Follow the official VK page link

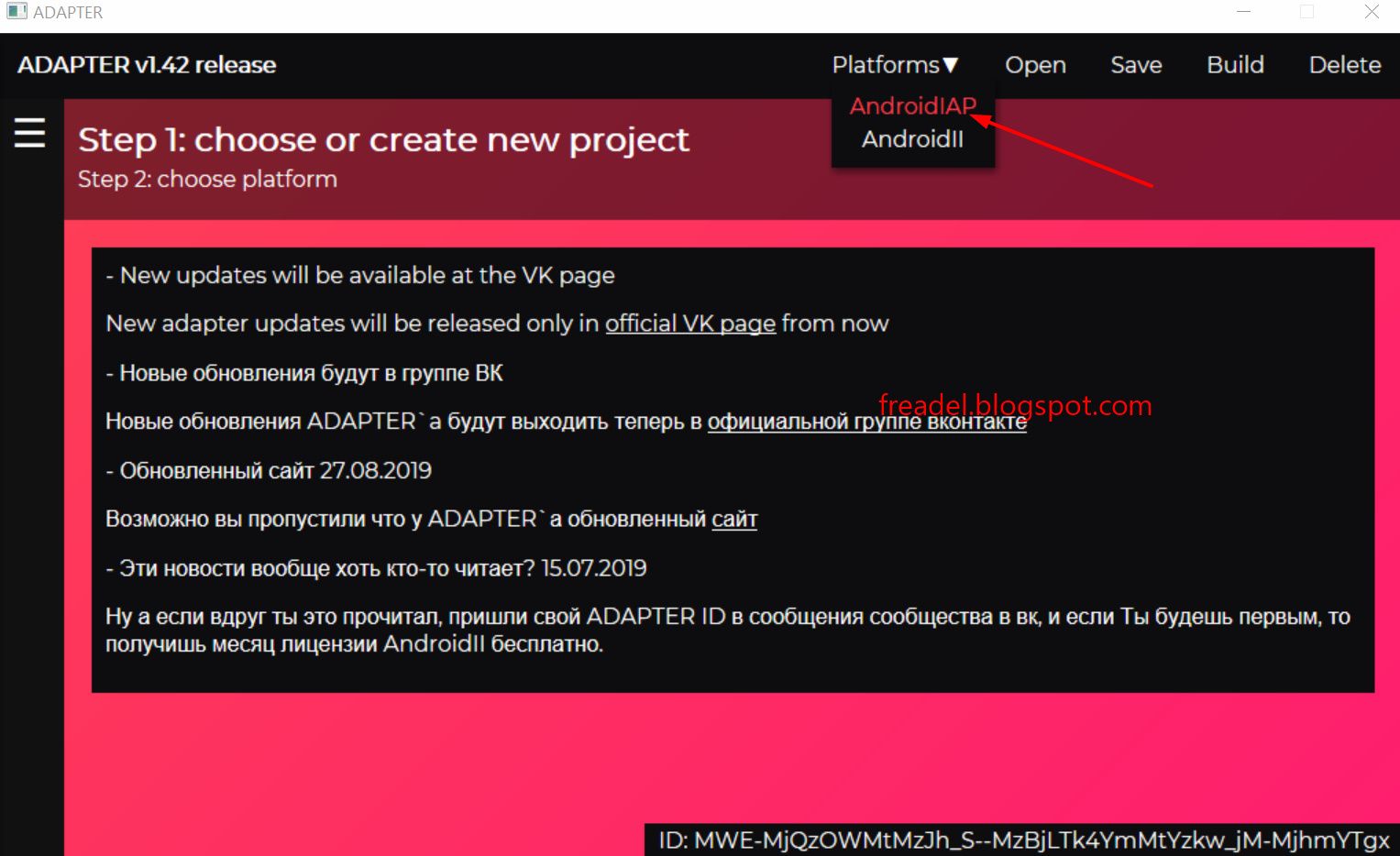point(690,324)
